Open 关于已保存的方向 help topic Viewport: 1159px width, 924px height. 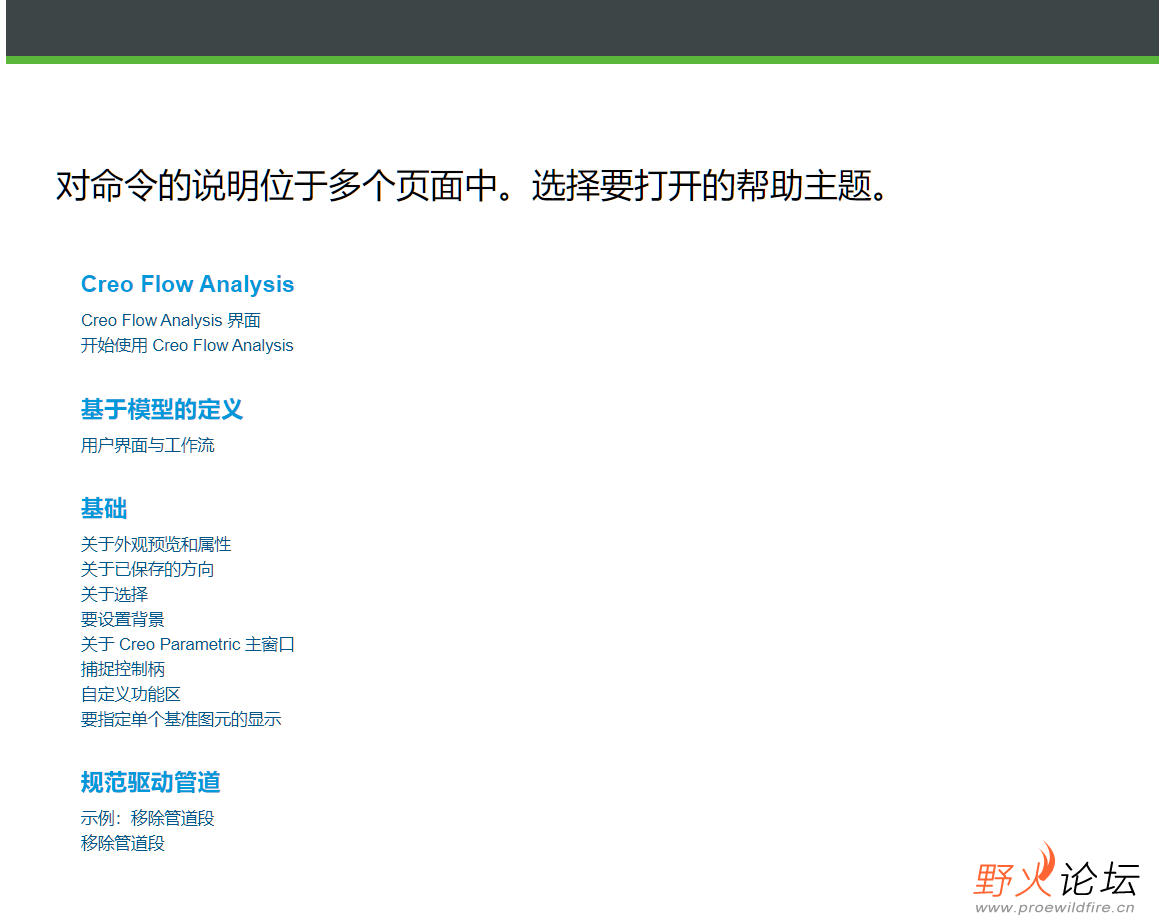pyautogui.click(x=148, y=569)
